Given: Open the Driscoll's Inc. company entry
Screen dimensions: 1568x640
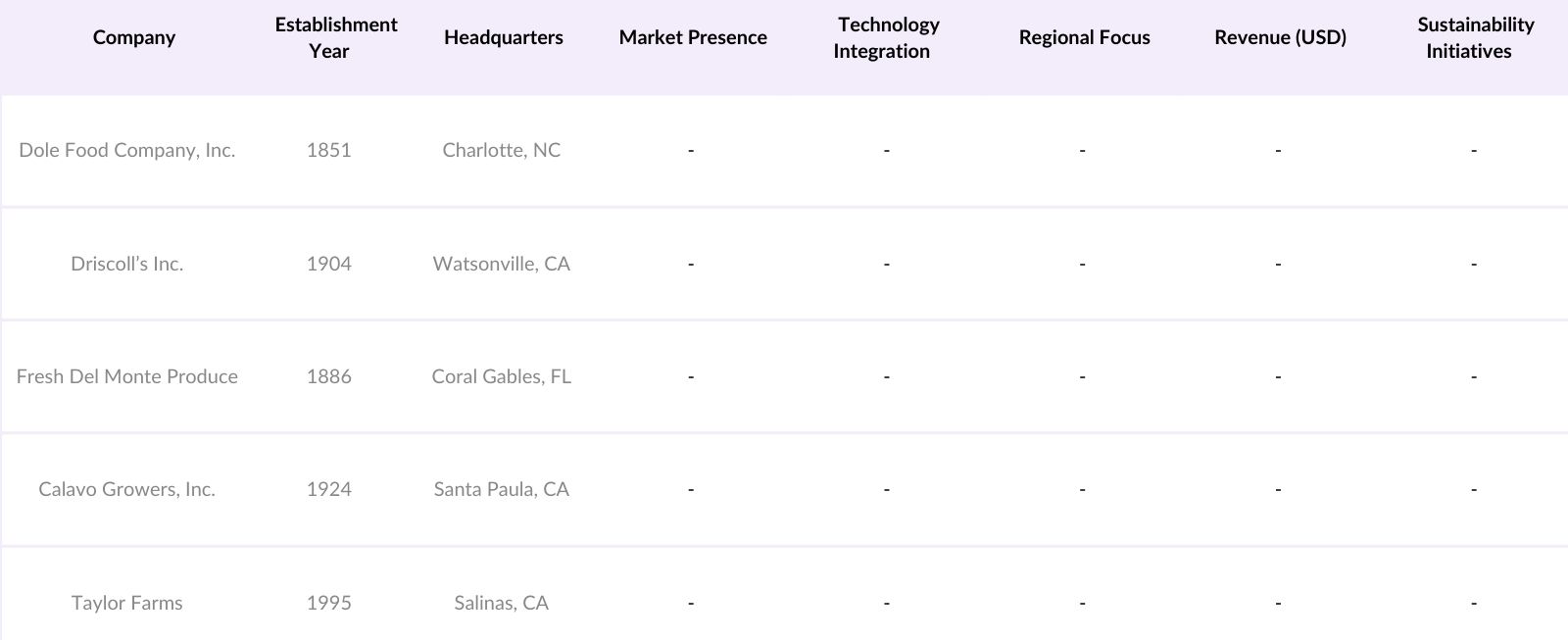Looking at the screenshot, I should click(x=127, y=264).
